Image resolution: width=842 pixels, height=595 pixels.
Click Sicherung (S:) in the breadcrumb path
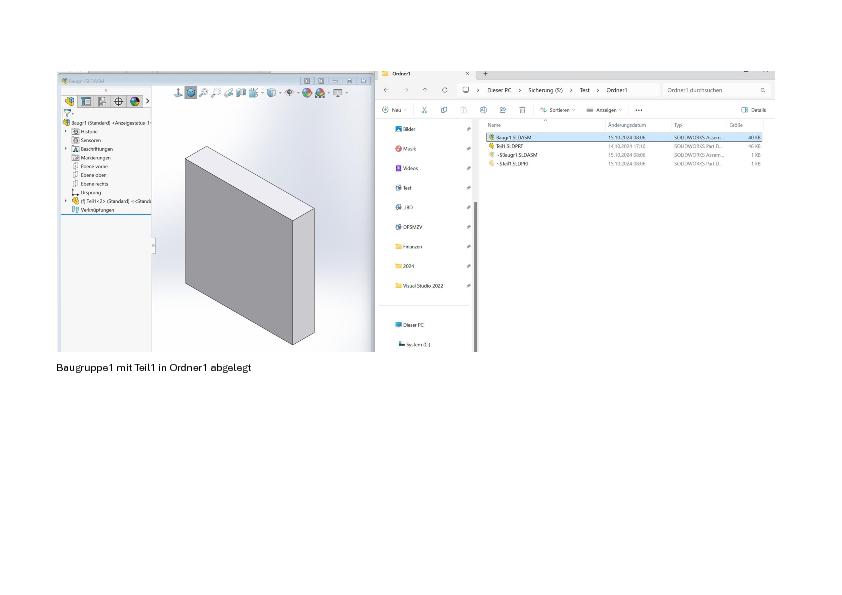tap(545, 90)
